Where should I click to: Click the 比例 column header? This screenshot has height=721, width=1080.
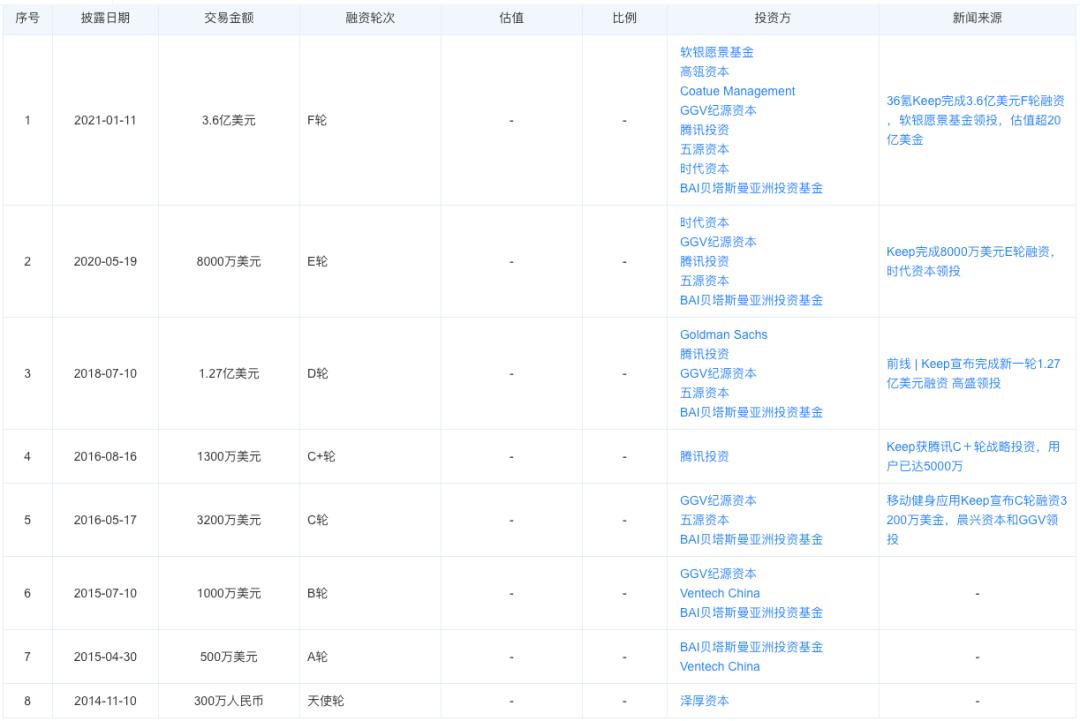(624, 18)
